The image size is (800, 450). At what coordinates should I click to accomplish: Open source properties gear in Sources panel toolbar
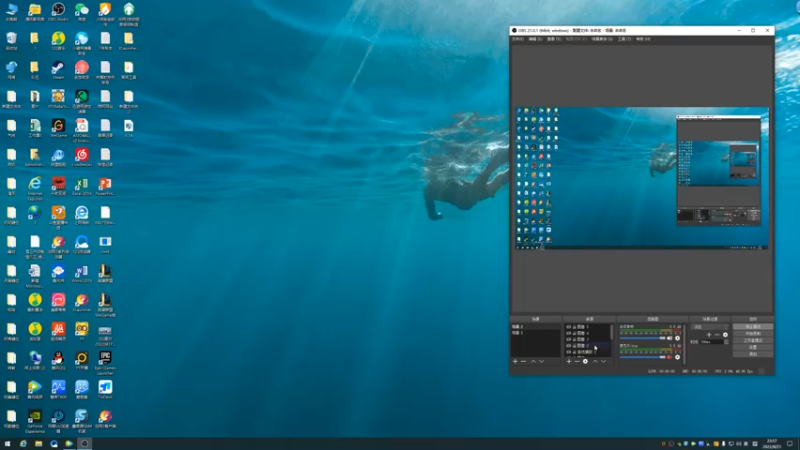tap(585, 361)
